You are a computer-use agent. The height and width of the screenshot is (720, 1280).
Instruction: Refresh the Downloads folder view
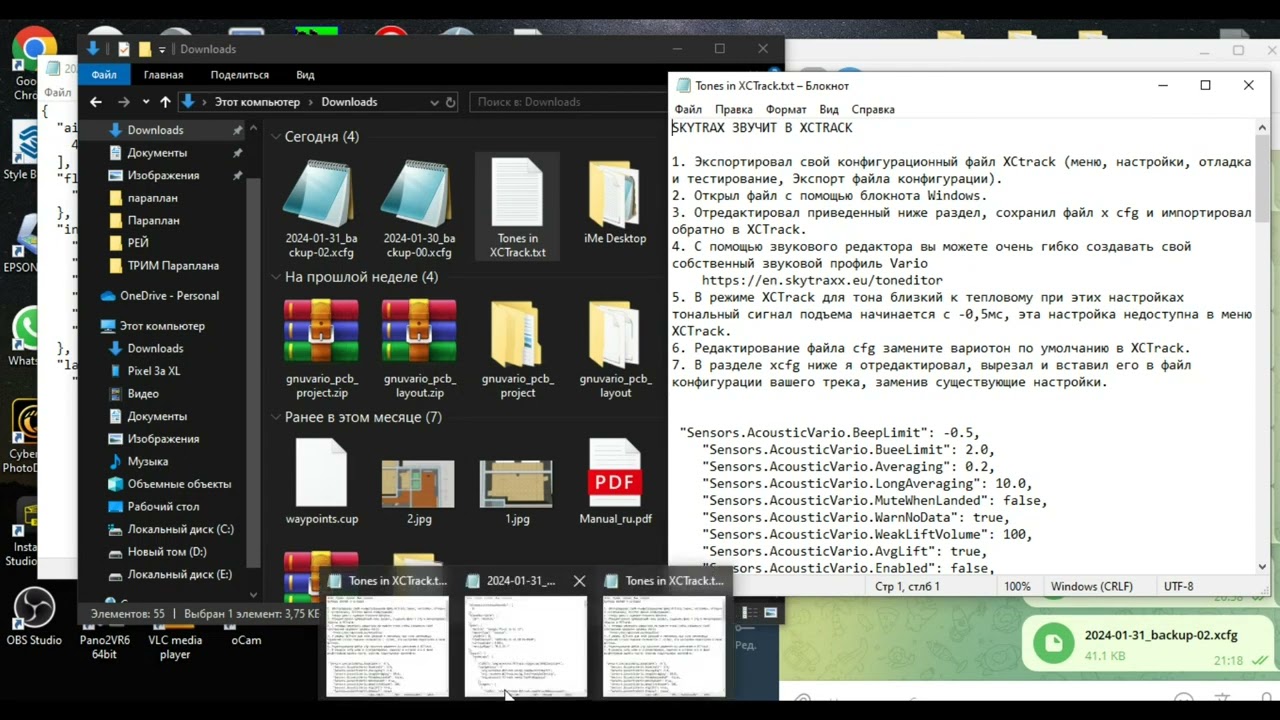(x=450, y=102)
